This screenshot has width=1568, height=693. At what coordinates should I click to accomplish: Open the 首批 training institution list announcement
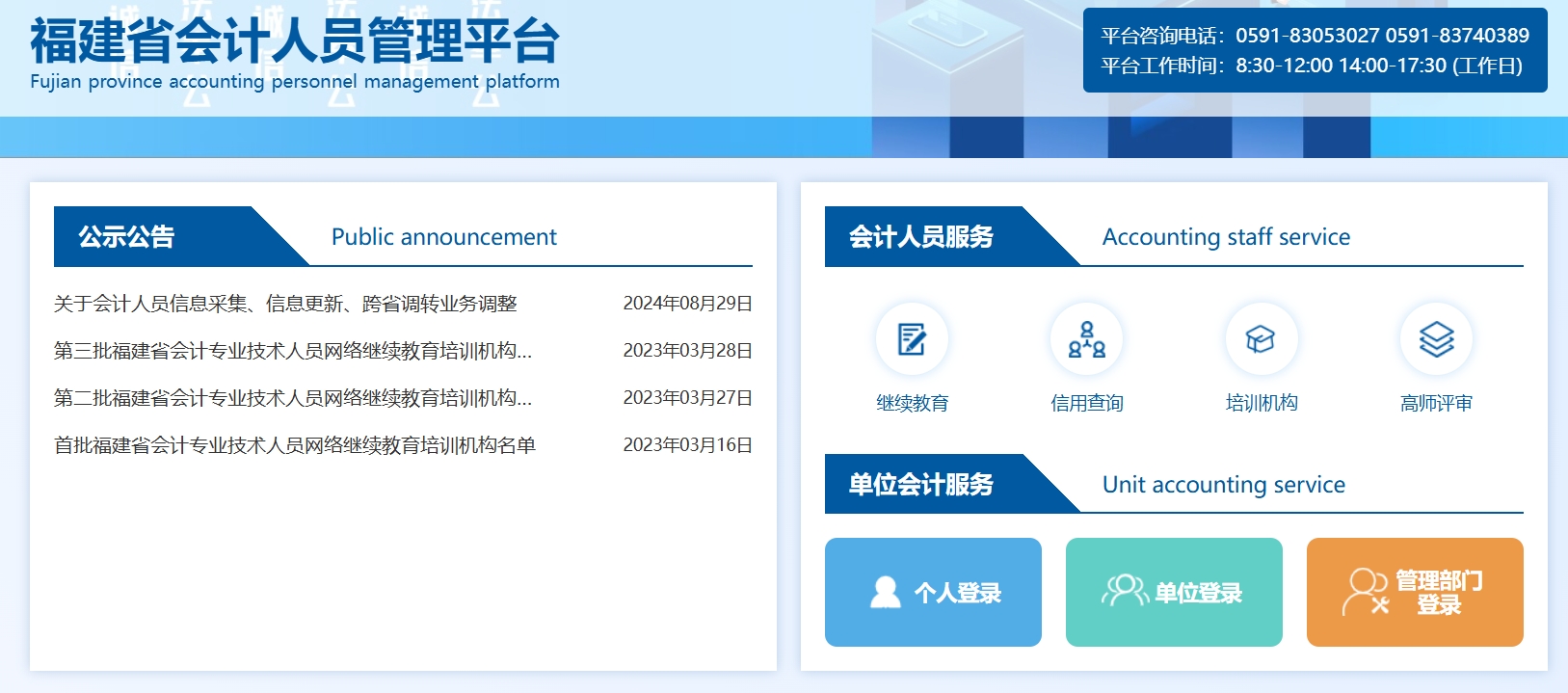294,445
